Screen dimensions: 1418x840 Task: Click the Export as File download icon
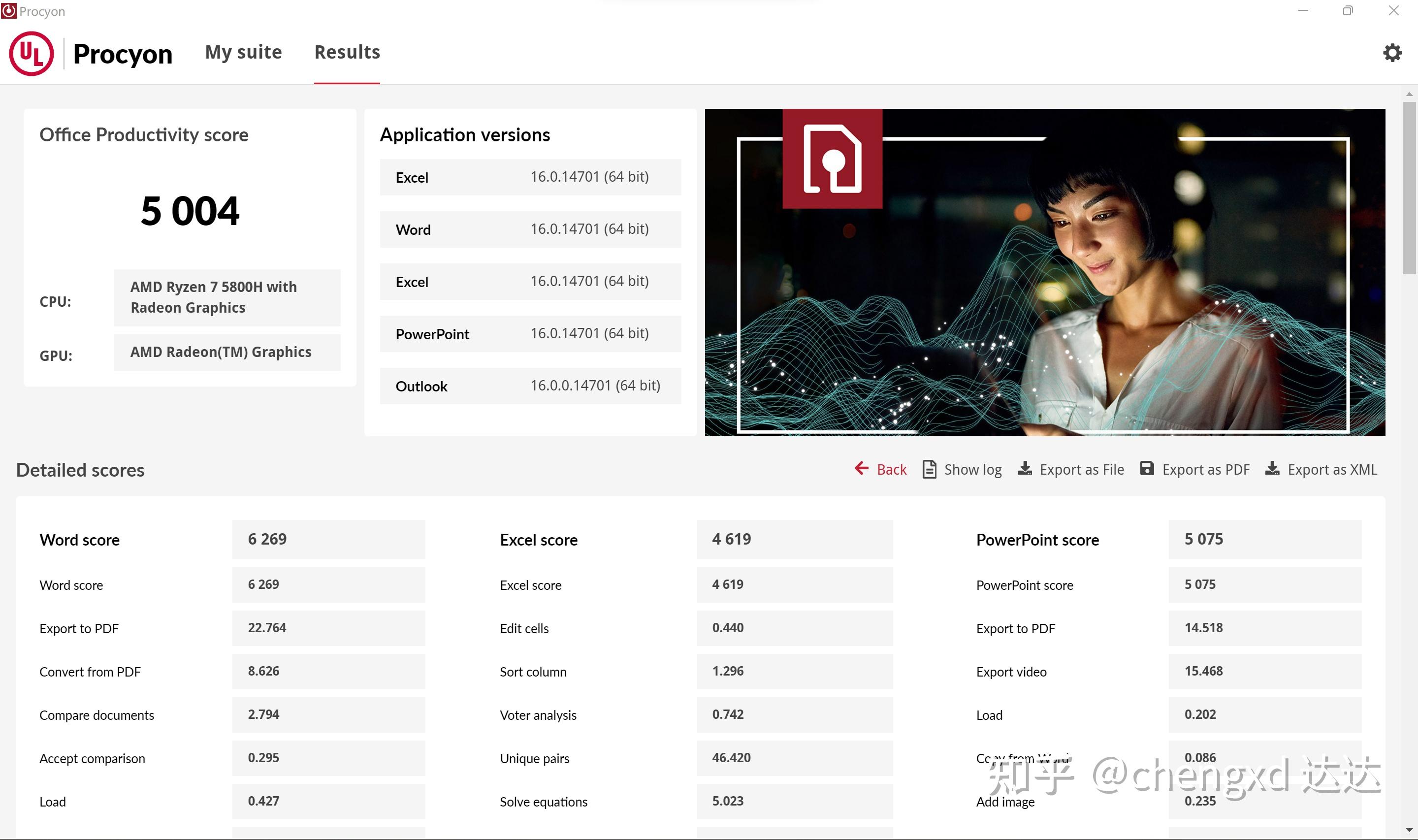[x=1025, y=469]
